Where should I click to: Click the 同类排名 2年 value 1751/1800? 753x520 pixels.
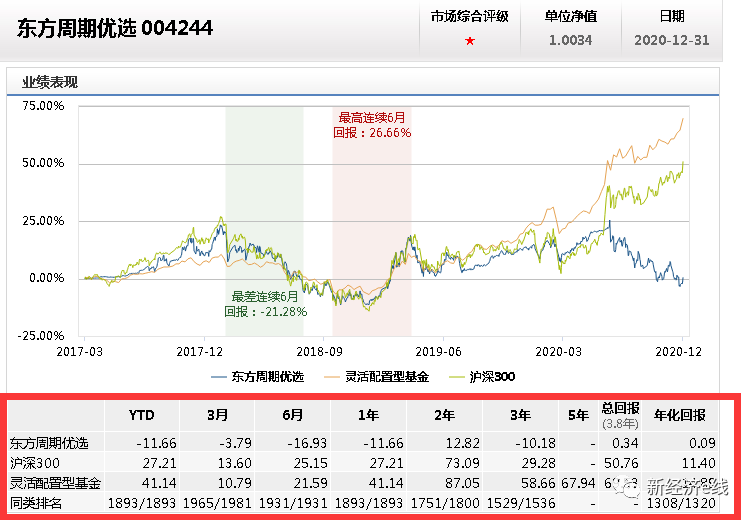pyautogui.click(x=445, y=503)
